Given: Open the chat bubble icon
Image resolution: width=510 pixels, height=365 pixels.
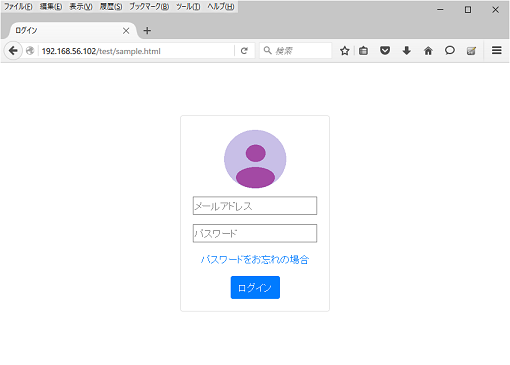Looking at the screenshot, I should coord(450,50).
